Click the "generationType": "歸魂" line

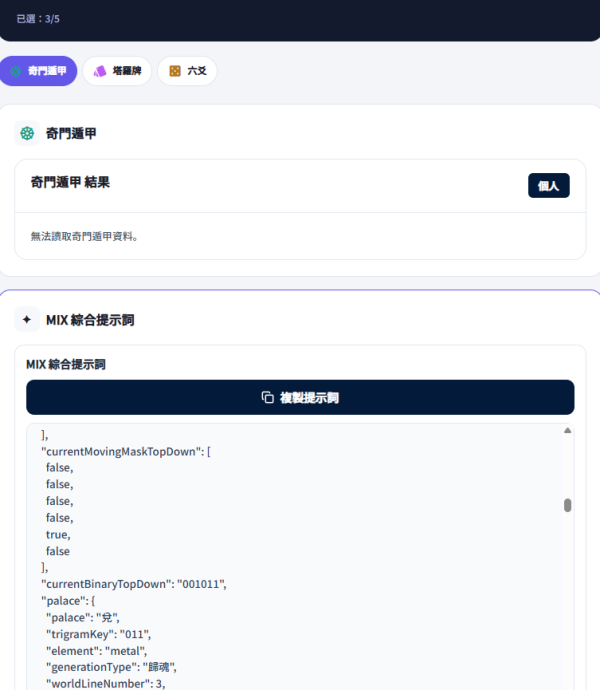click(x=111, y=667)
